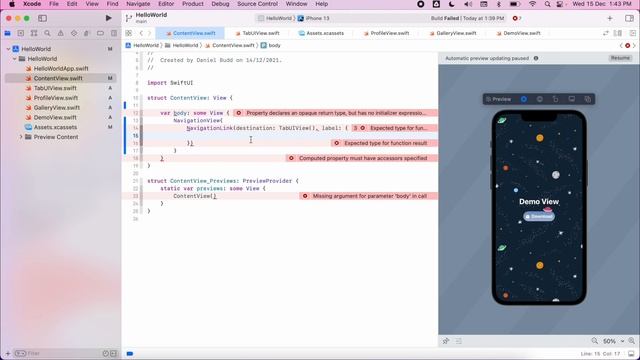This screenshot has height=360, width=640.
Task: Click the plus Library button in the toolbar
Action: [x=610, y=18]
